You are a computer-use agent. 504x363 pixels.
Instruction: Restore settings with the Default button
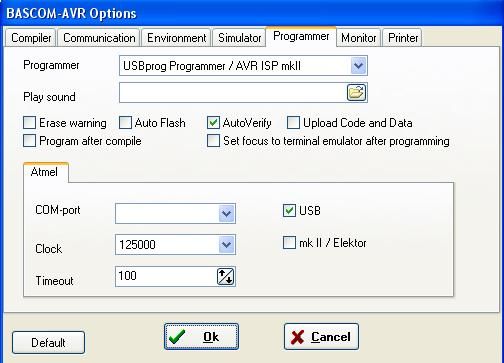[48, 342]
